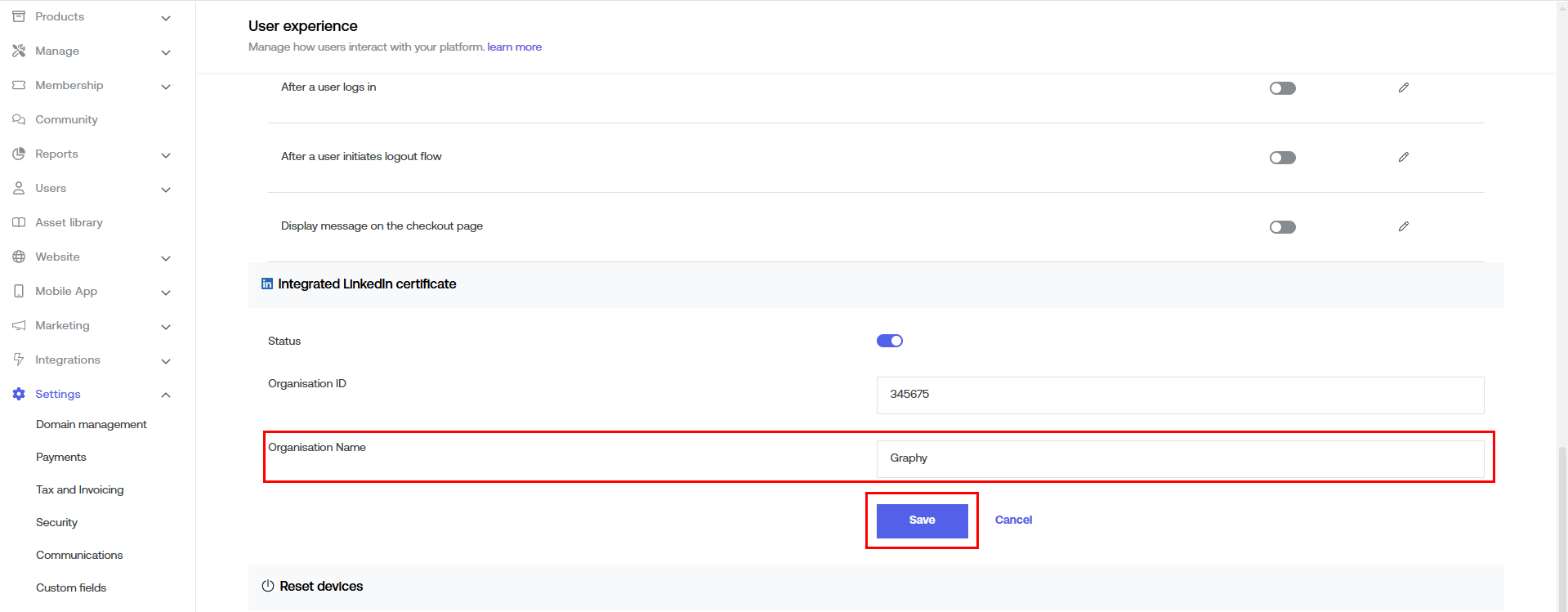Image resolution: width=1568 pixels, height=612 pixels.
Task: Enable the After a user logs in toggle
Action: pos(1282,88)
